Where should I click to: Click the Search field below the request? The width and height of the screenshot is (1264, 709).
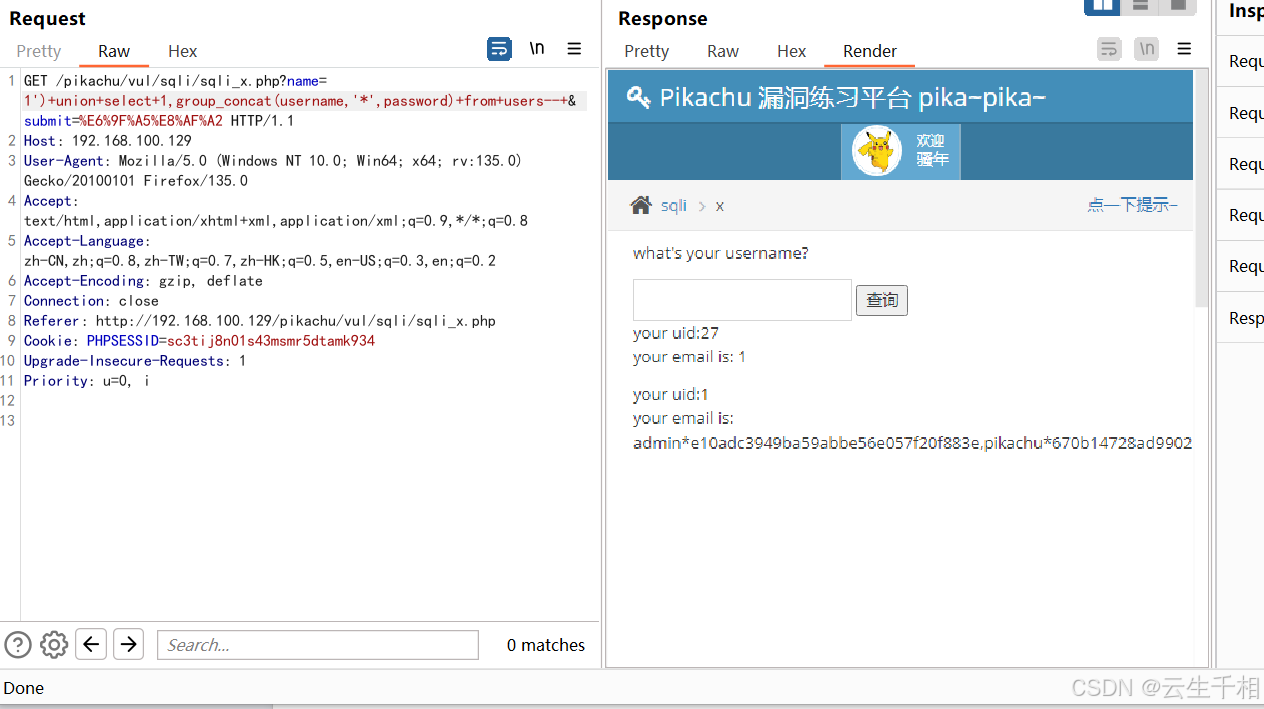pos(318,645)
